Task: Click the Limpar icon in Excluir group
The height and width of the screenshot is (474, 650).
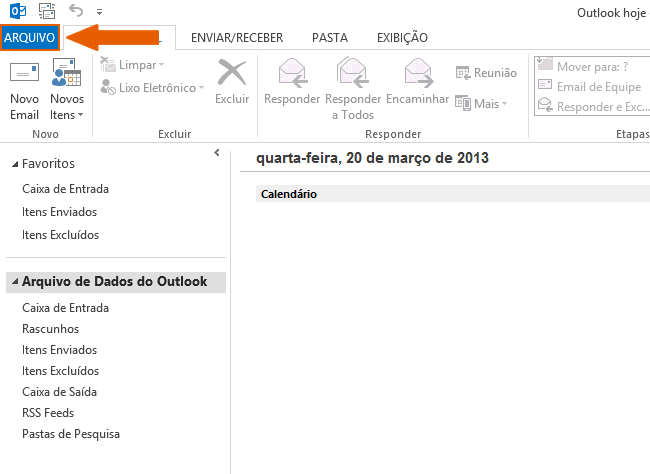Action: [108, 65]
